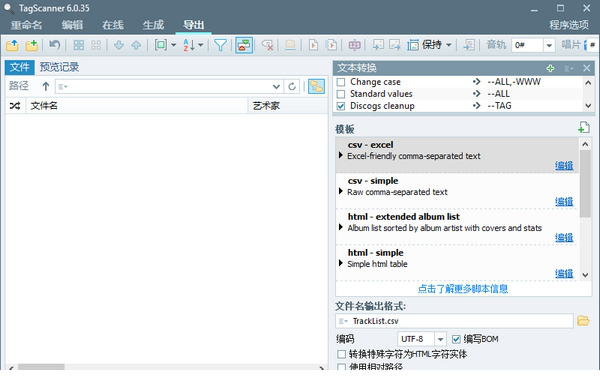The height and width of the screenshot is (384, 600).
Task: Click the add folder icon with plus
Action: [31, 45]
